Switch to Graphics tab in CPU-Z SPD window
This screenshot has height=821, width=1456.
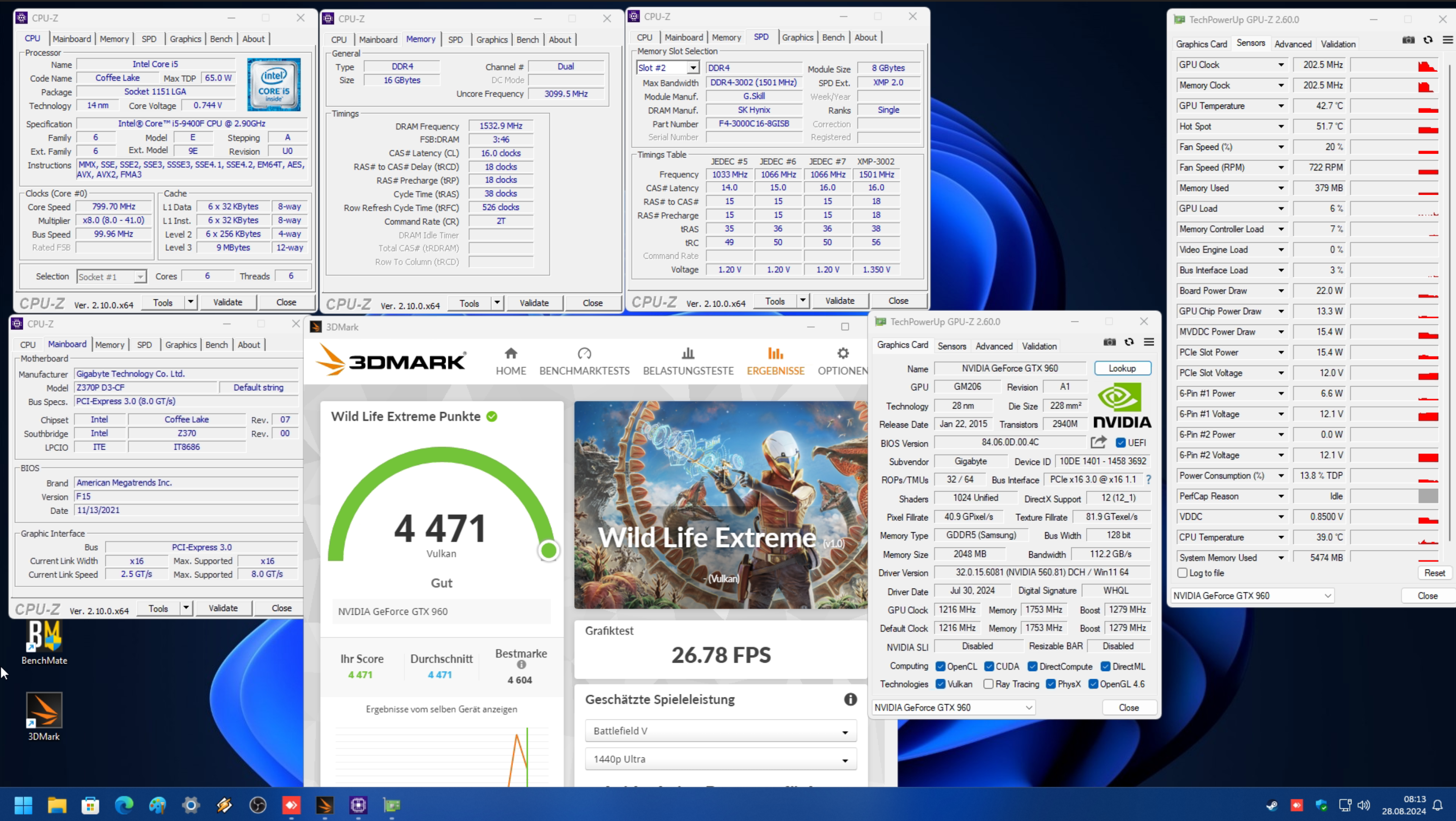[x=797, y=37]
